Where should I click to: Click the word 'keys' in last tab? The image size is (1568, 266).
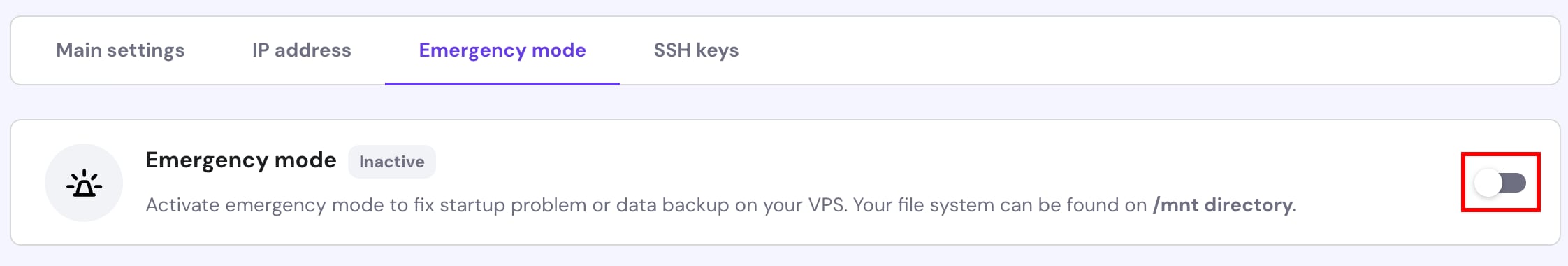coord(718,51)
